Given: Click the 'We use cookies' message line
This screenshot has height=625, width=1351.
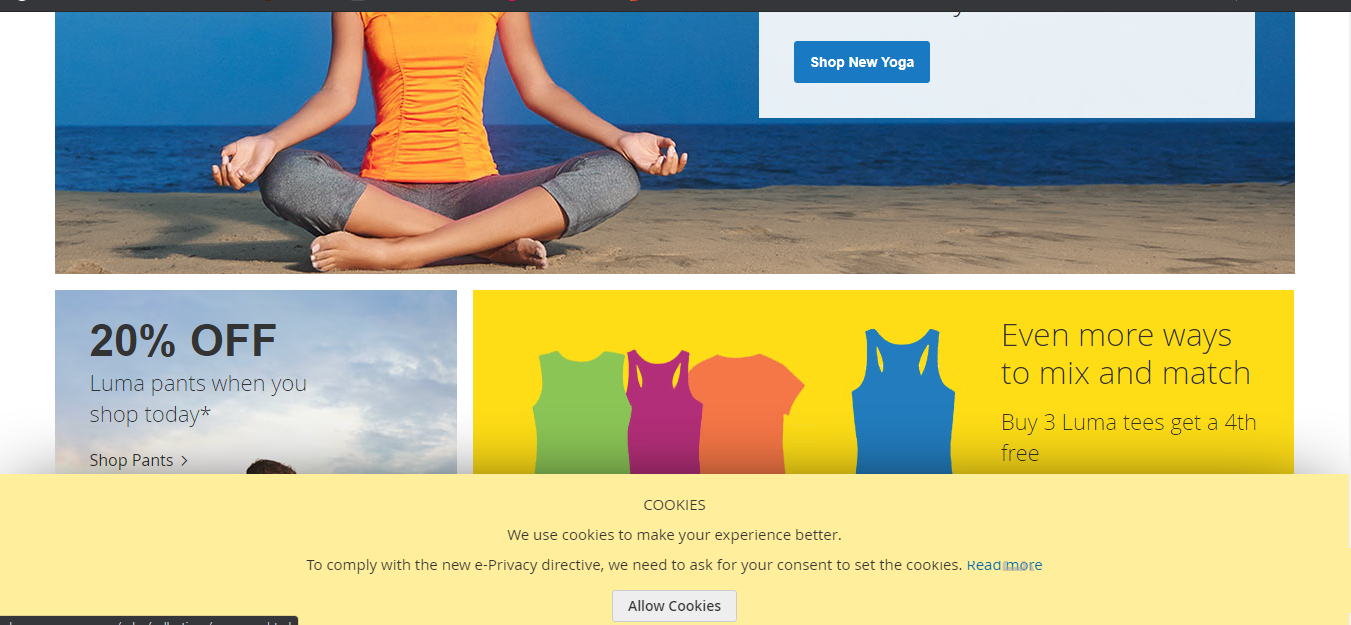Looking at the screenshot, I should pyautogui.click(x=674, y=535).
